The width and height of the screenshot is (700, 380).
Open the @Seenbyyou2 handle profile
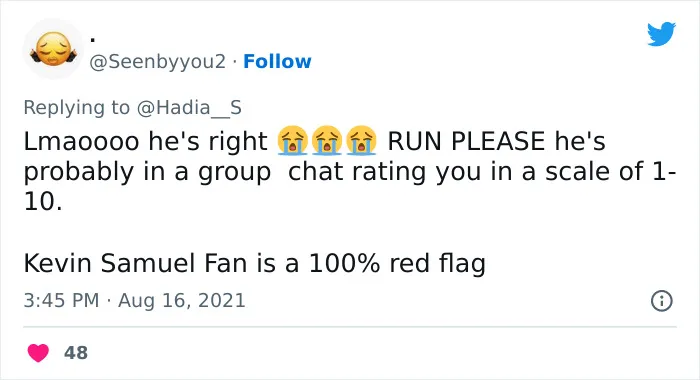tap(158, 62)
